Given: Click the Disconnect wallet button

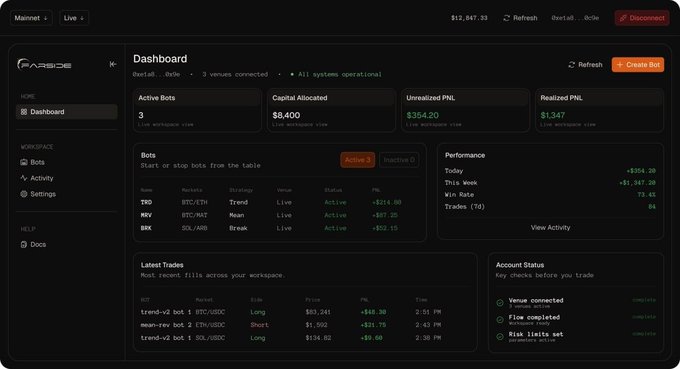Looking at the screenshot, I should pyautogui.click(x=642, y=18).
